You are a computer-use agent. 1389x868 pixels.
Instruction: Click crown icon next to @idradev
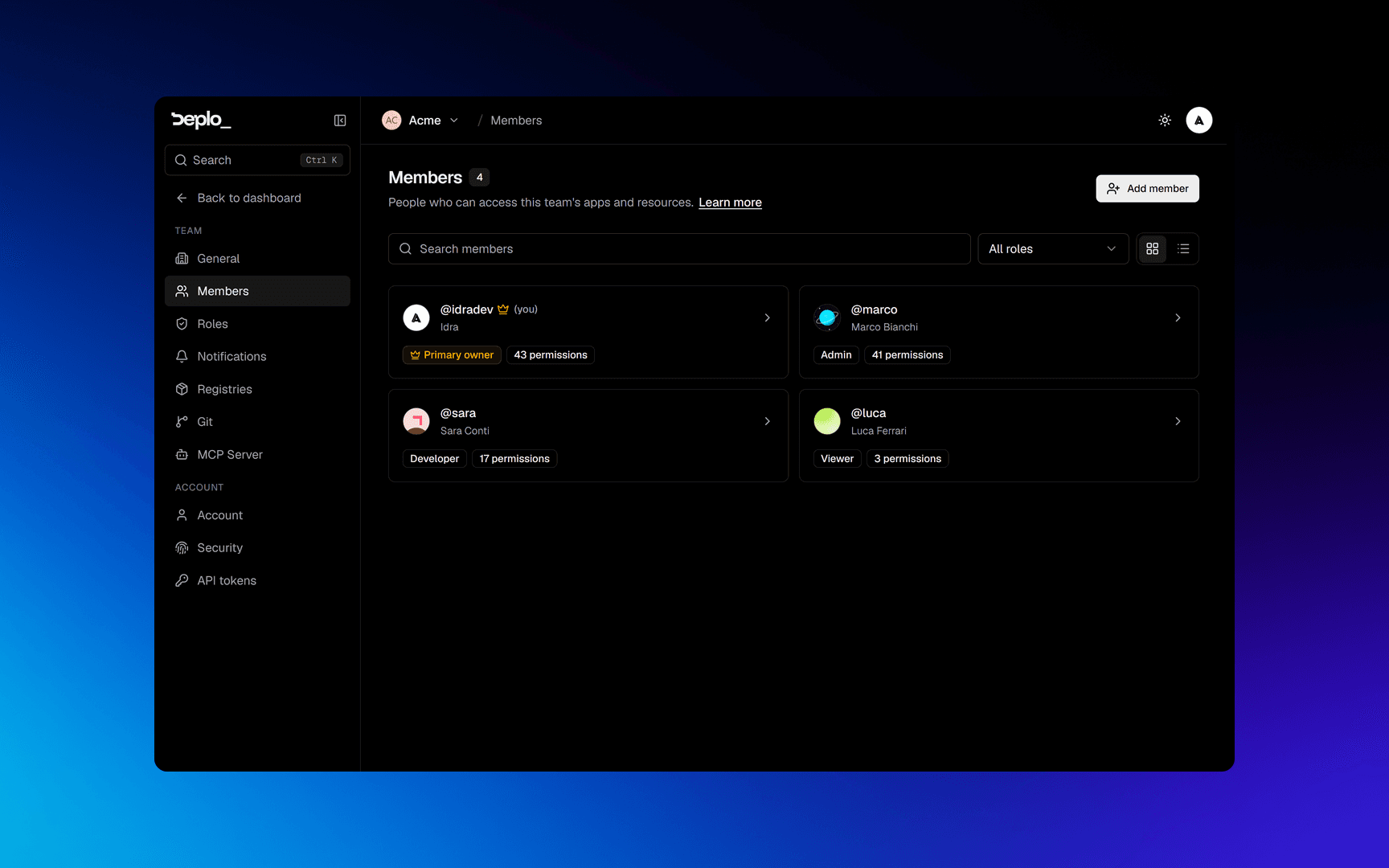tap(503, 309)
